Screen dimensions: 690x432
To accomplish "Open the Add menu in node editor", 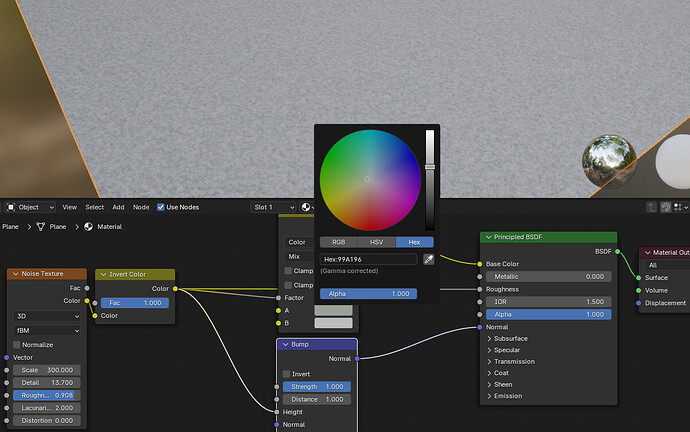I will 118,207.
